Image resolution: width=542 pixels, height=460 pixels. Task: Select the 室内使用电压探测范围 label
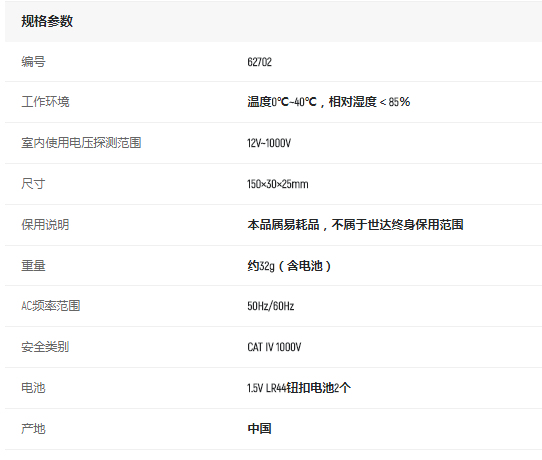tap(81, 143)
